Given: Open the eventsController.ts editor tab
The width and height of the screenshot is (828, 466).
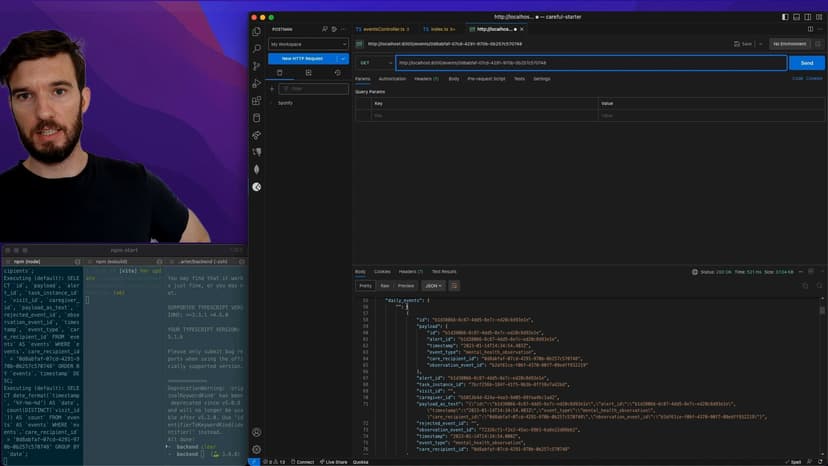Looking at the screenshot, I should (380, 29).
